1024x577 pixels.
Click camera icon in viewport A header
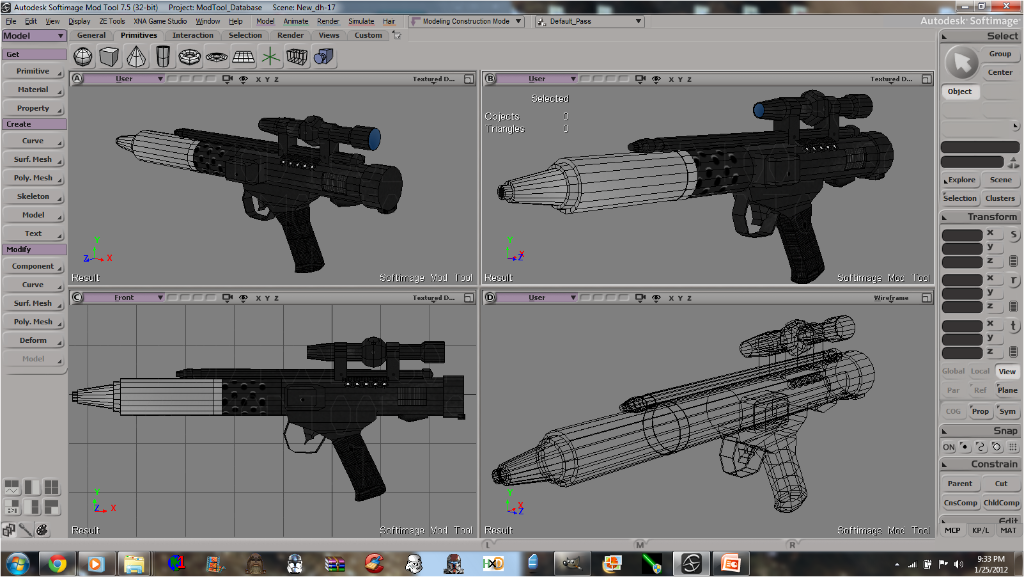pyautogui.click(x=227, y=79)
